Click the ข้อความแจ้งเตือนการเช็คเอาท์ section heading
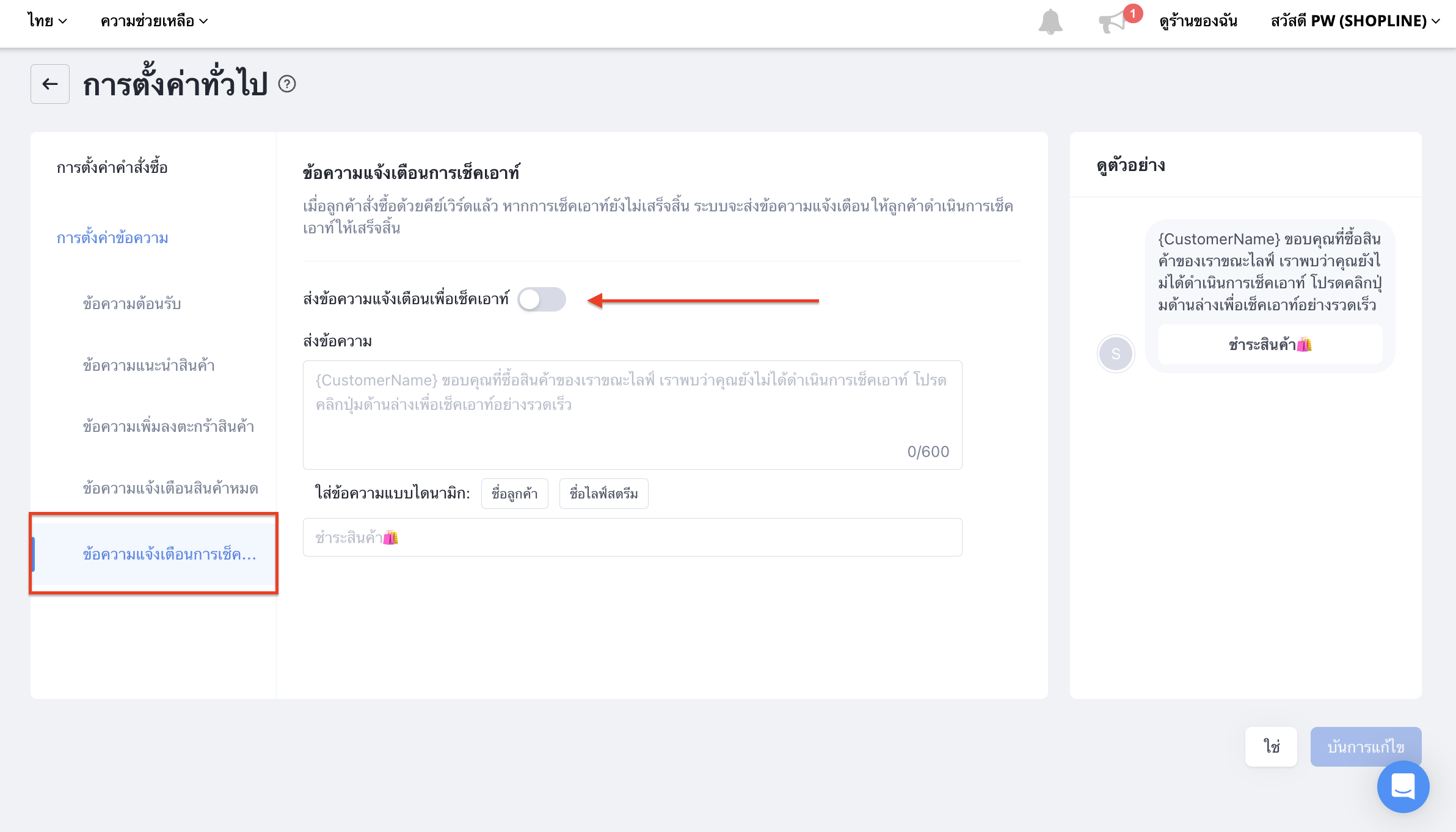 coord(411,173)
